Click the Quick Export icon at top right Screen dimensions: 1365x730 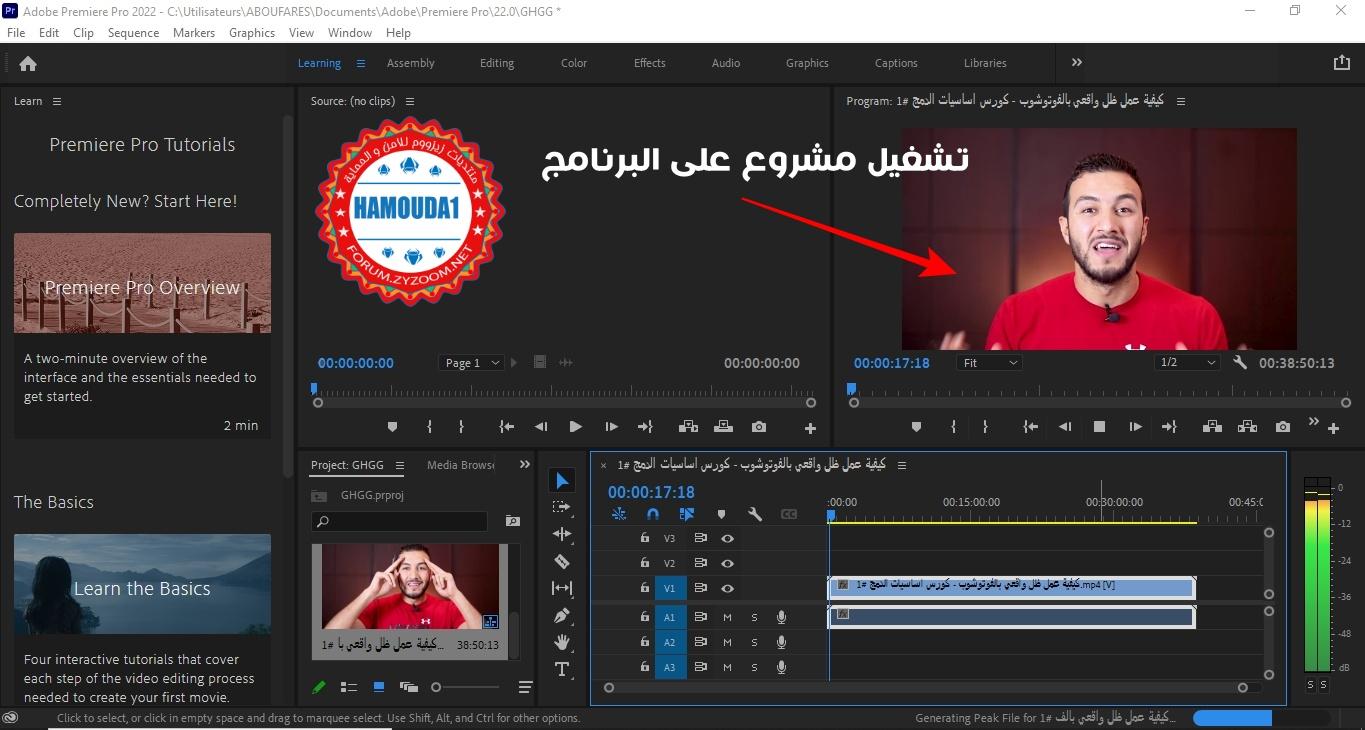click(1342, 62)
